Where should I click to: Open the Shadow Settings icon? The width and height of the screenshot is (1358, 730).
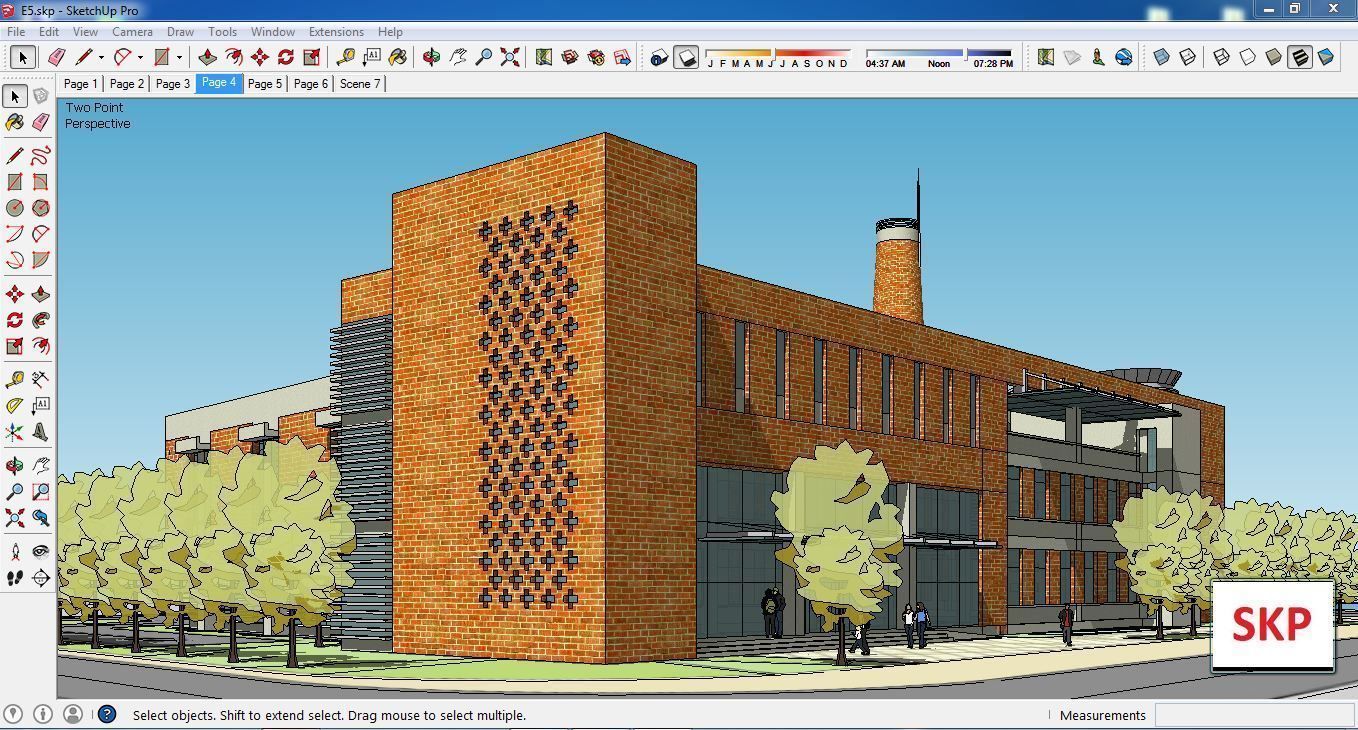click(659, 58)
